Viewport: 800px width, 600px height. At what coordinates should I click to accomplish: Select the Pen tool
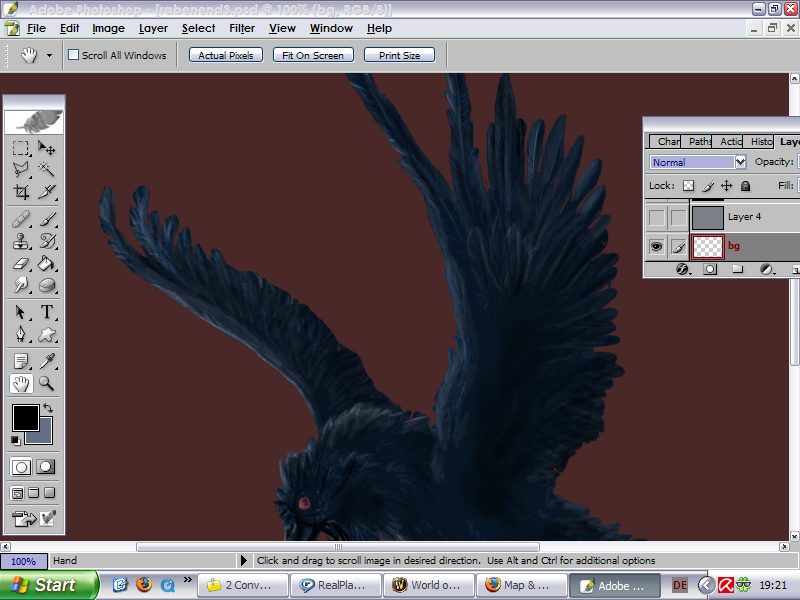coord(20,334)
